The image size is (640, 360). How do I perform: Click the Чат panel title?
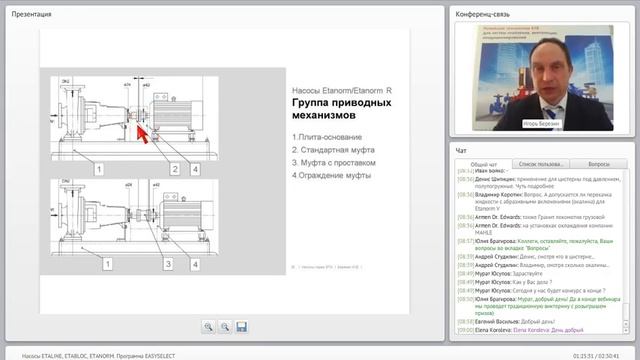click(x=461, y=151)
